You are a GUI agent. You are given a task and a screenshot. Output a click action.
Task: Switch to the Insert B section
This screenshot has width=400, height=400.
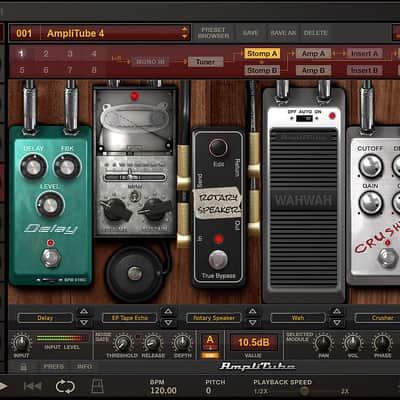pyautogui.click(x=365, y=70)
